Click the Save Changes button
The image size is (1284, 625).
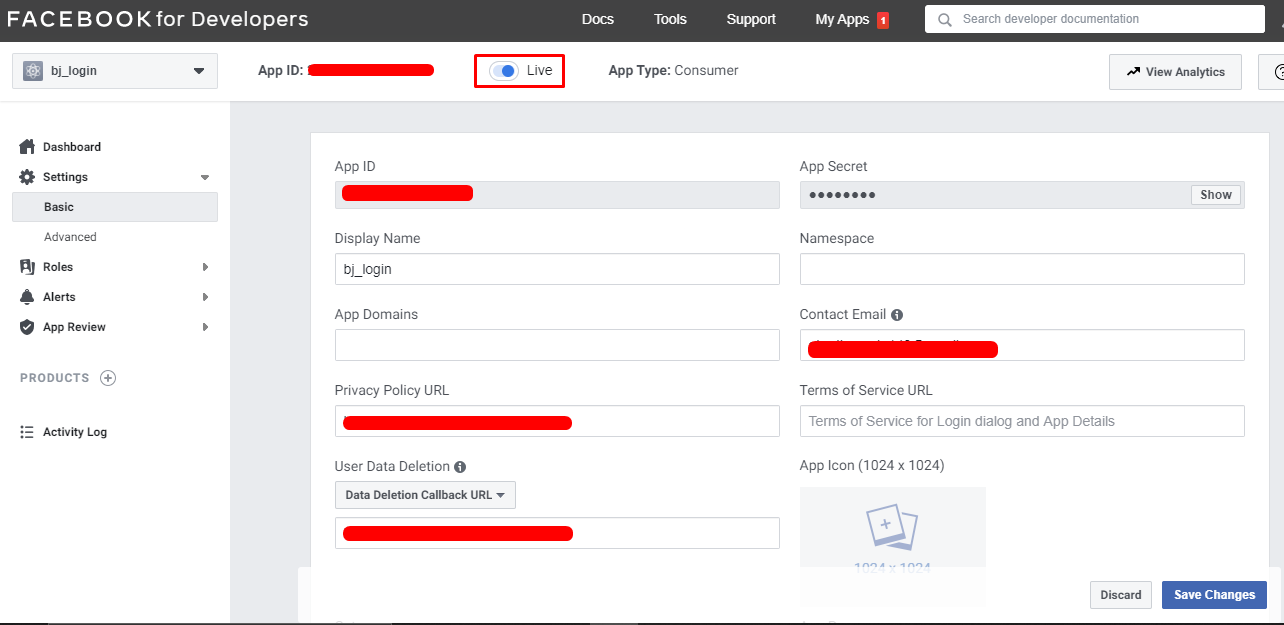click(x=1214, y=594)
